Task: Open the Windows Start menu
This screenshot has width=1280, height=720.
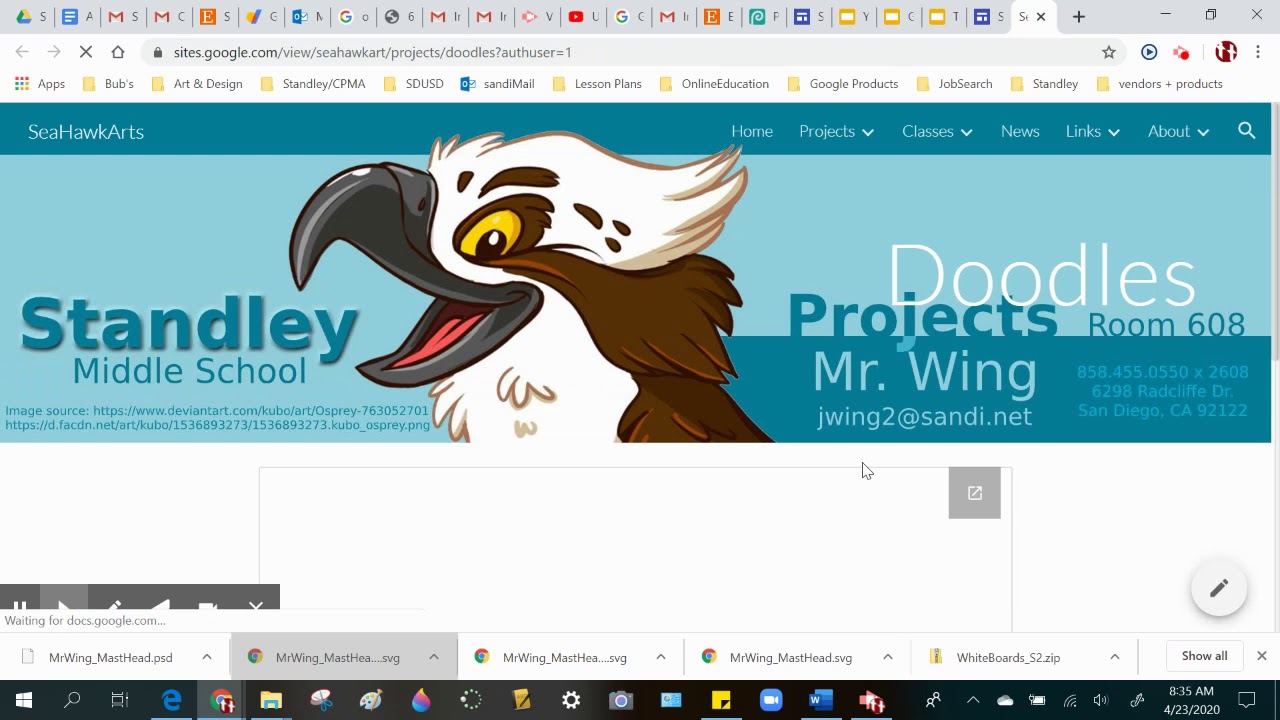Action: (x=24, y=701)
